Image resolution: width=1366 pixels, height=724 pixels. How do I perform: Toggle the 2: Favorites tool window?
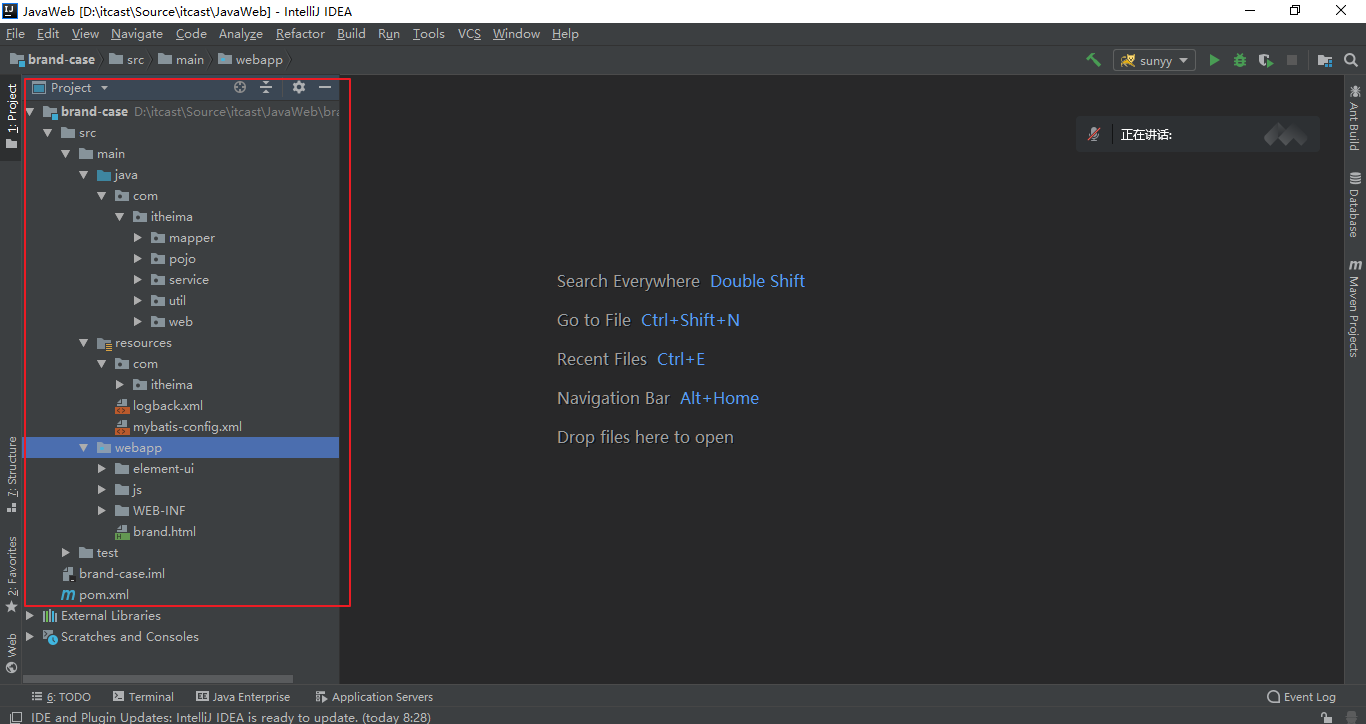pyautogui.click(x=12, y=574)
